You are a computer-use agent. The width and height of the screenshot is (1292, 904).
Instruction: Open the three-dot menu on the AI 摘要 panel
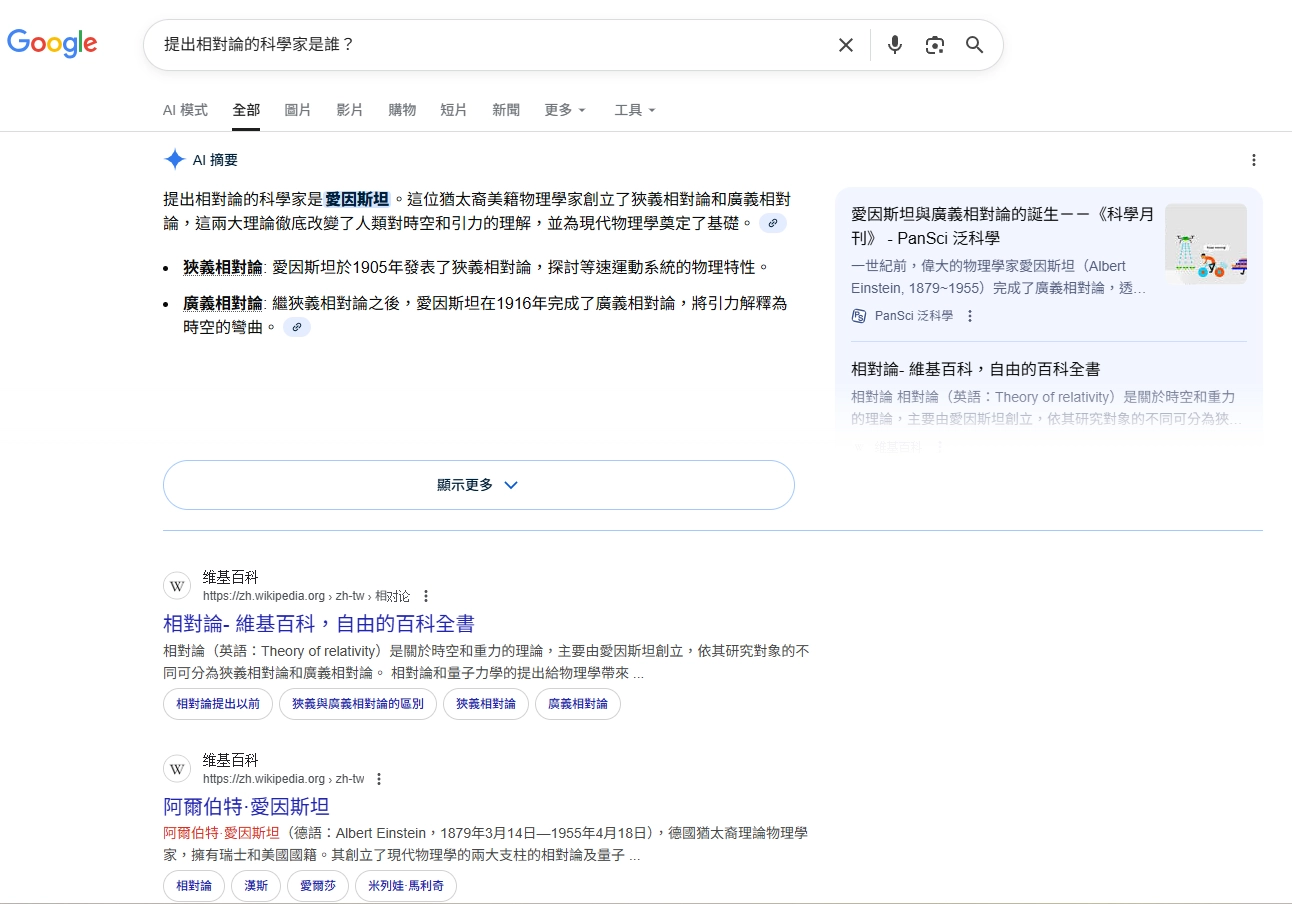click(x=1254, y=159)
